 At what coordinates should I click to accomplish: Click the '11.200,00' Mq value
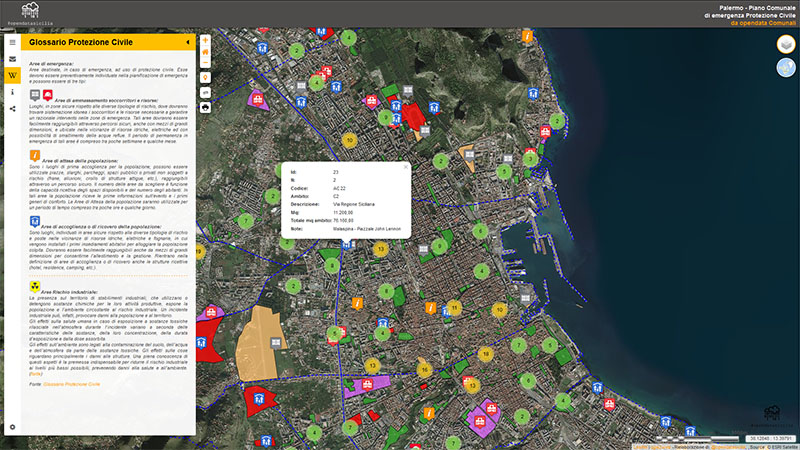(x=343, y=212)
